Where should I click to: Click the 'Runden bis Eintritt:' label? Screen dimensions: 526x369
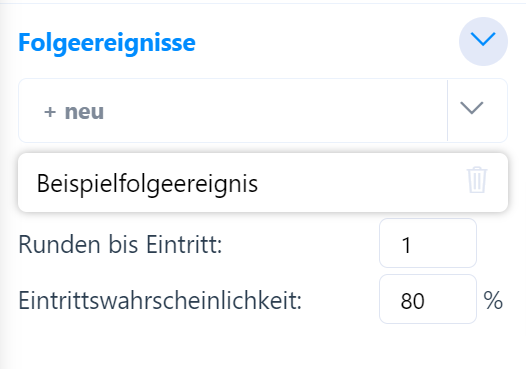[x=120, y=245]
